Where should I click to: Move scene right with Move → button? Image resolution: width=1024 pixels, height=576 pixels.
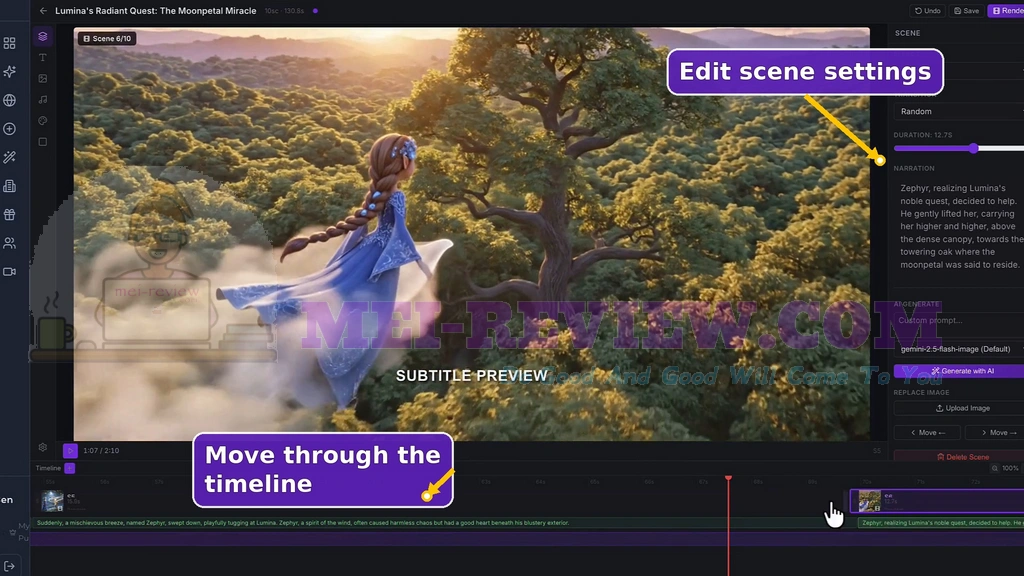[x=995, y=432]
